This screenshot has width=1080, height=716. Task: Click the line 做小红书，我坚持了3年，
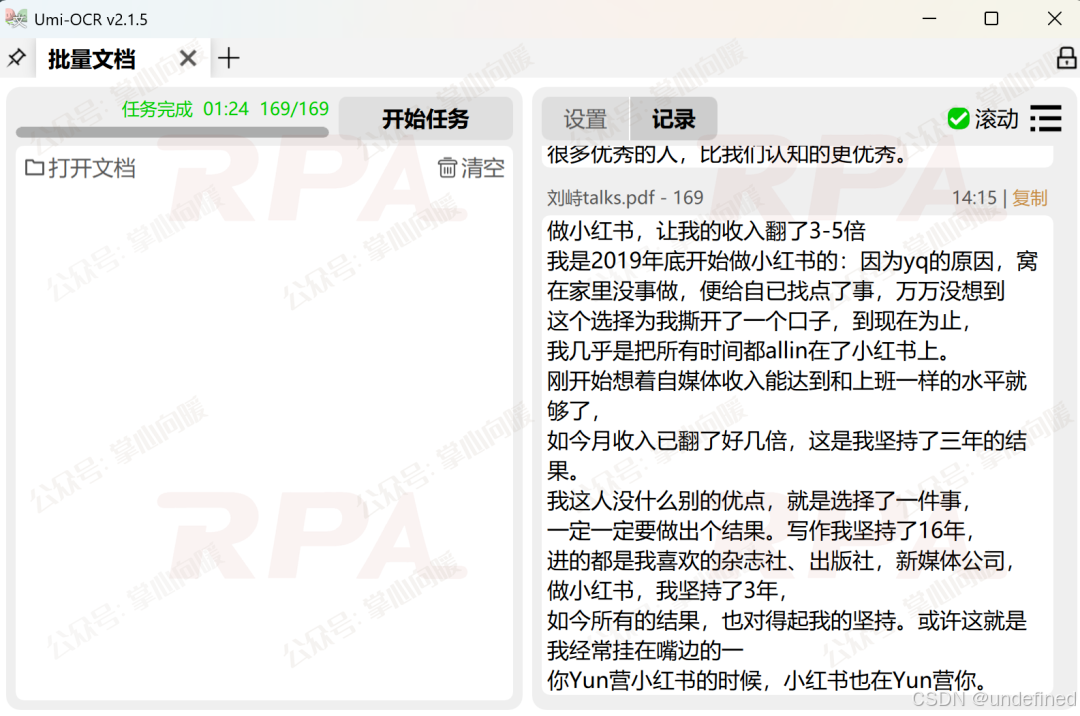point(667,591)
